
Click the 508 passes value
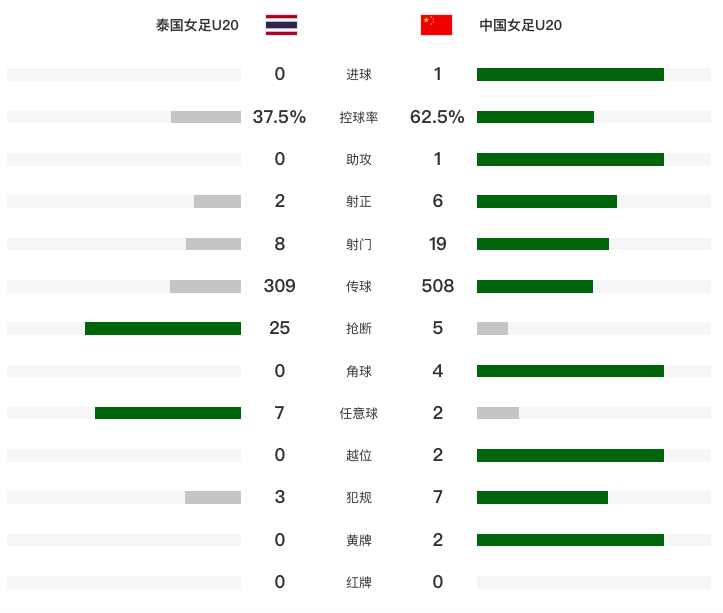point(438,286)
